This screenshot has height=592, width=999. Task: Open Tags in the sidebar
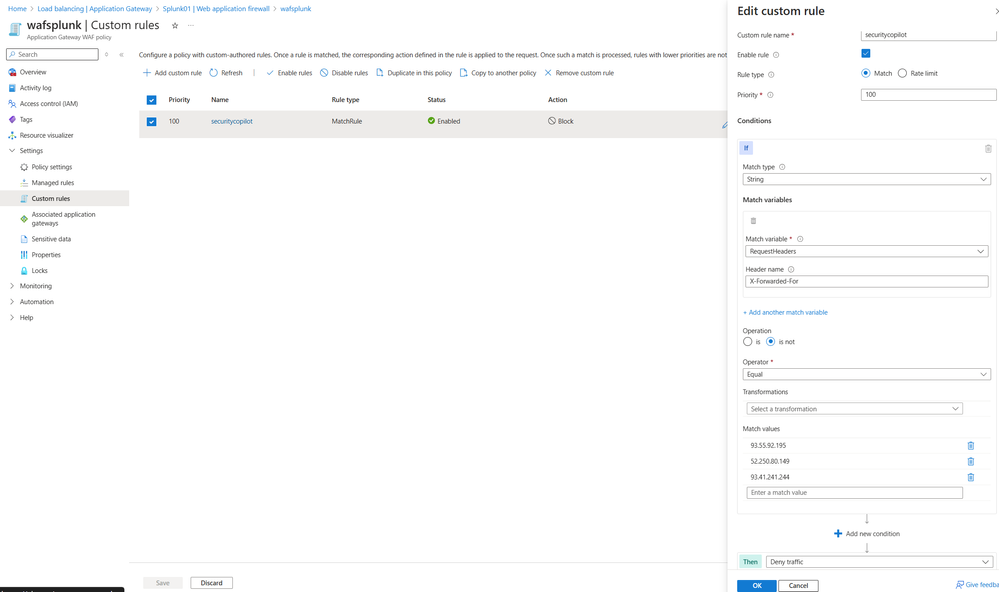25,119
